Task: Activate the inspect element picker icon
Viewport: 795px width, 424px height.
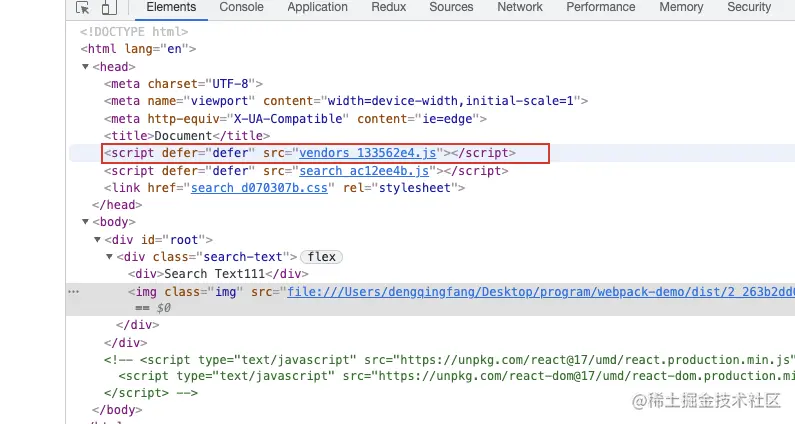Action: [83, 7]
